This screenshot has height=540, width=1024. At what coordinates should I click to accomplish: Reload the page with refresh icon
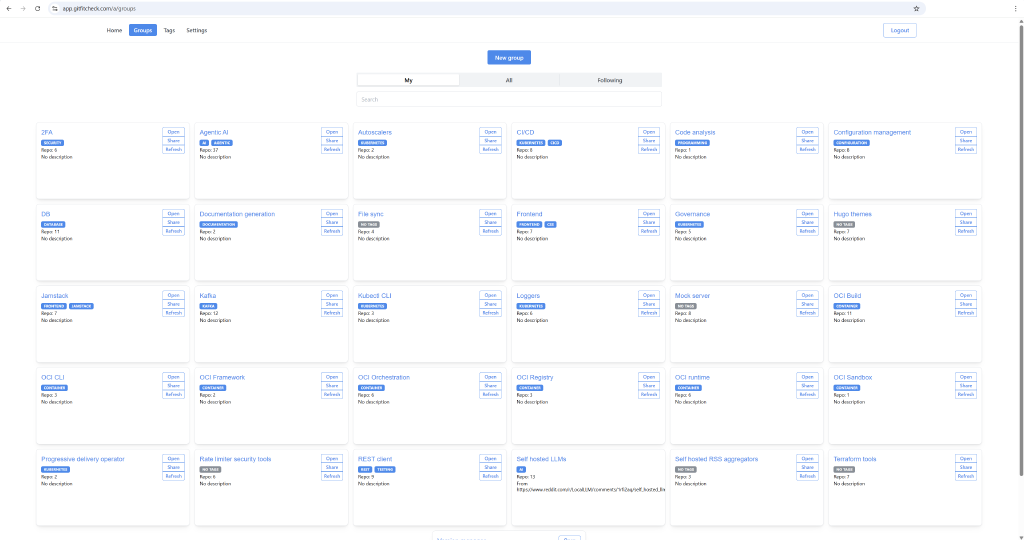tap(37, 8)
